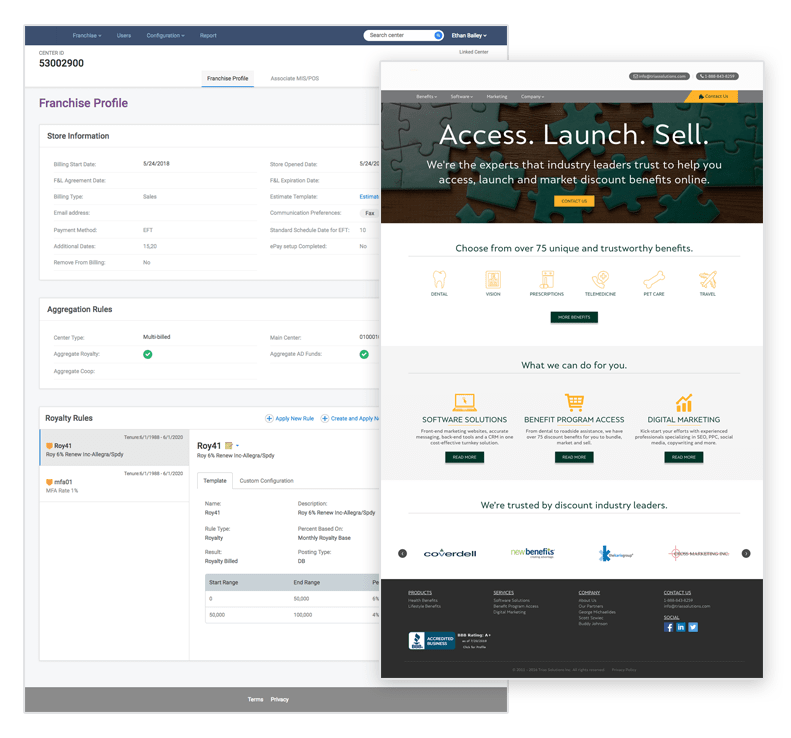
Task: Select the Template tab
Action: click(215, 481)
